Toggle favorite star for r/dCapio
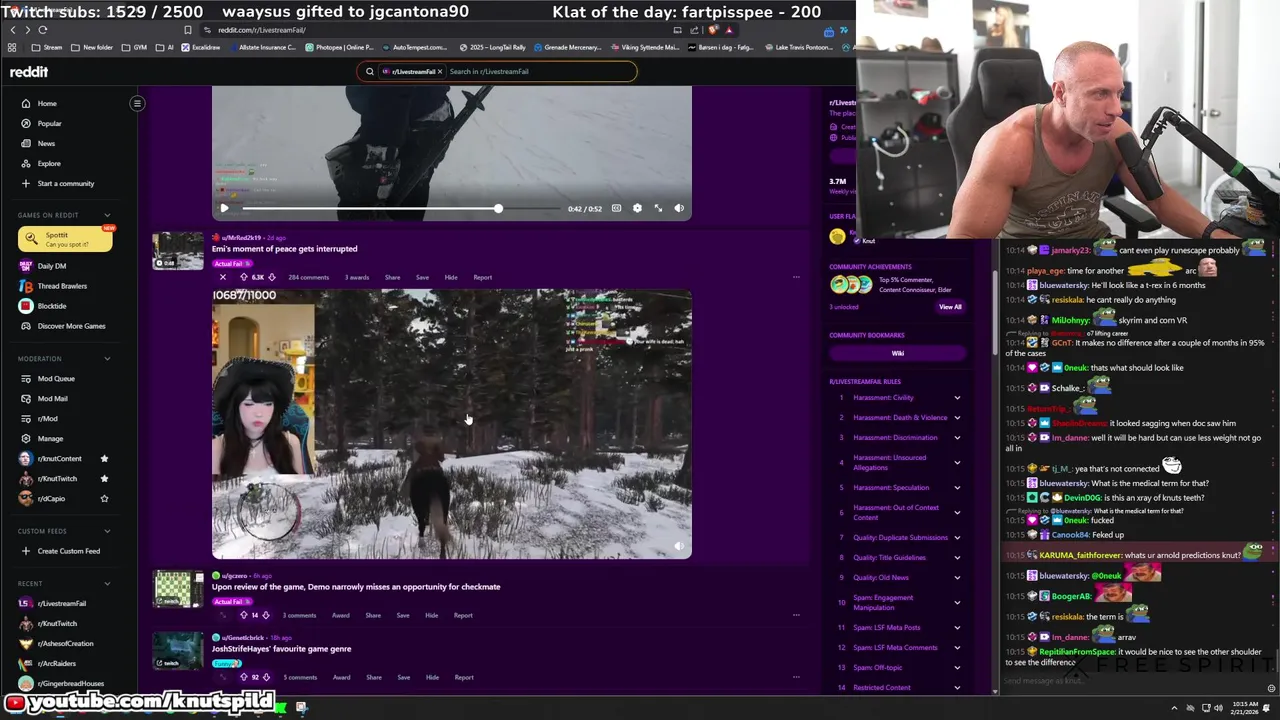The image size is (1280, 720). 104,499
